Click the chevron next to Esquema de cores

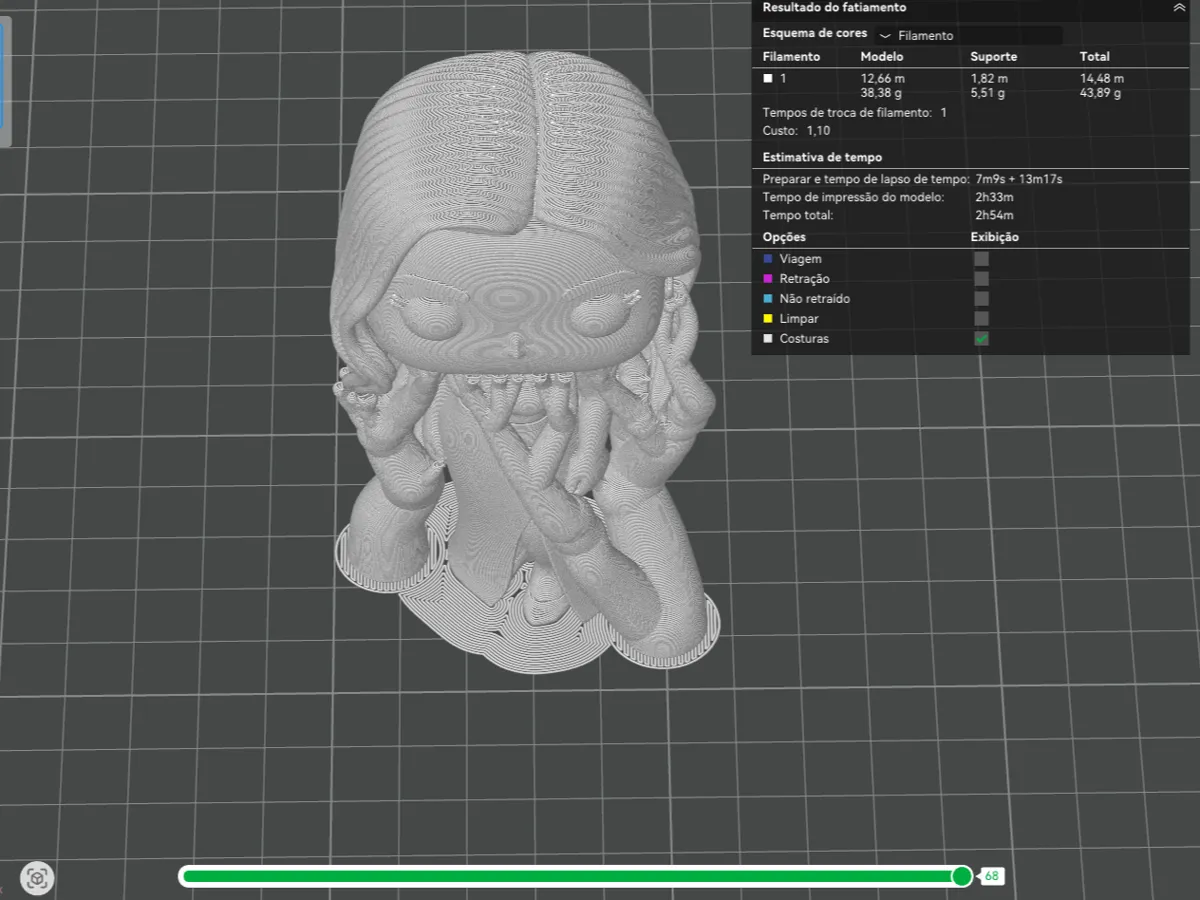[886, 35]
